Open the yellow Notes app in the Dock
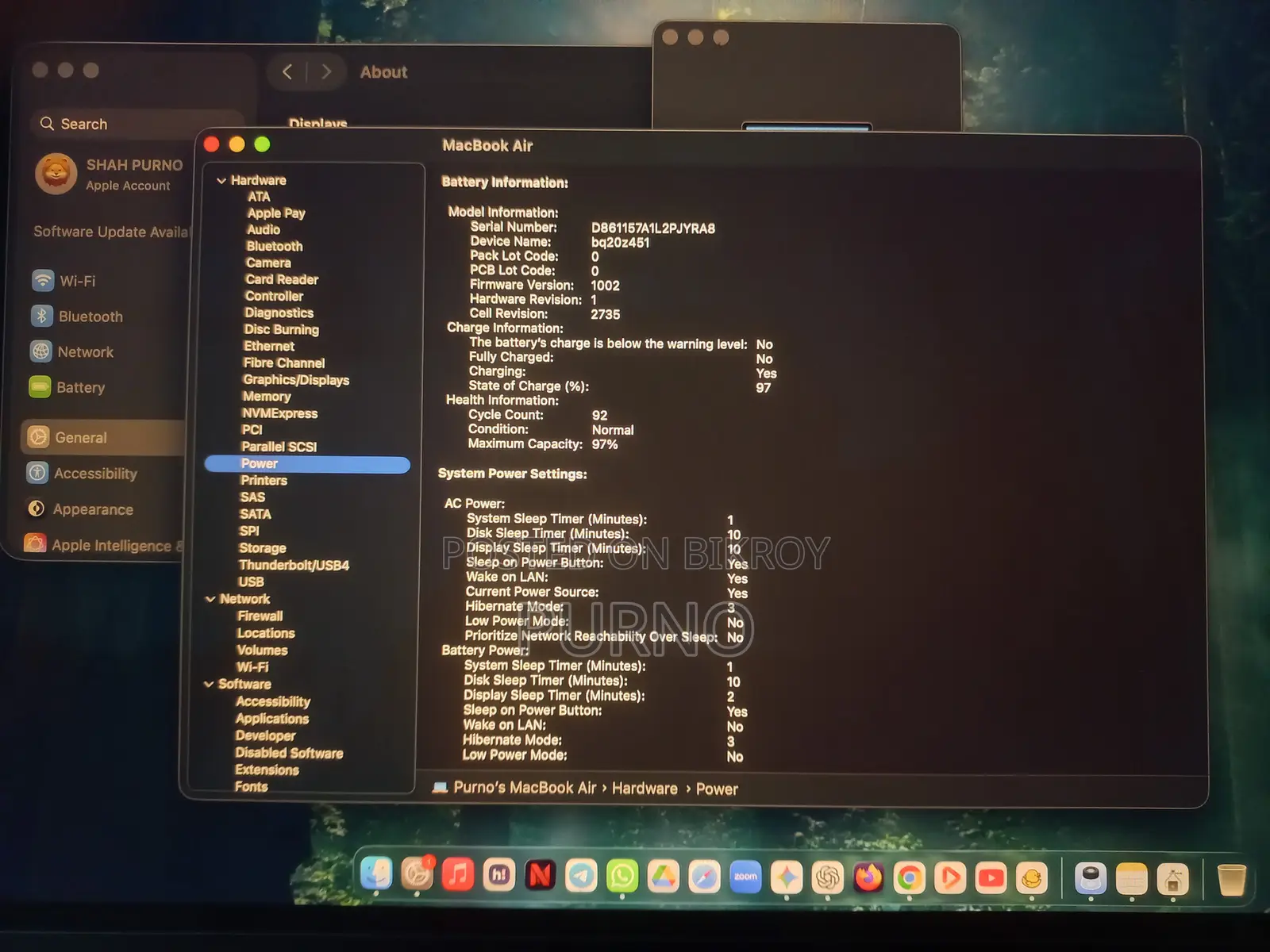 1132,879
